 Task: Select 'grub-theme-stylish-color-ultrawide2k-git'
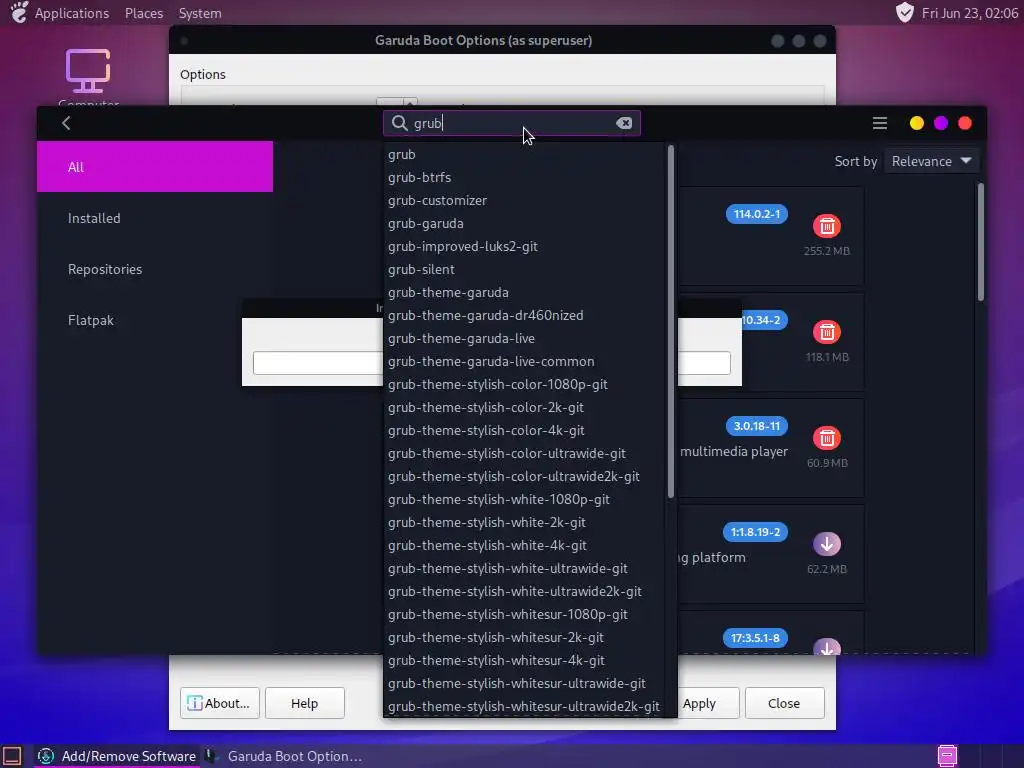click(x=524, y=476)
